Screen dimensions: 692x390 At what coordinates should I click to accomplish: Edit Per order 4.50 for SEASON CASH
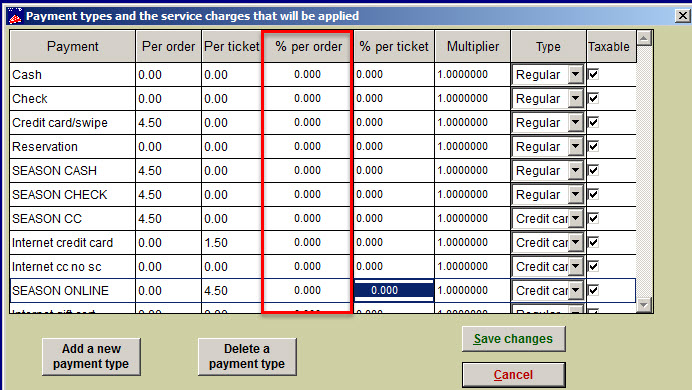(168, 171)
